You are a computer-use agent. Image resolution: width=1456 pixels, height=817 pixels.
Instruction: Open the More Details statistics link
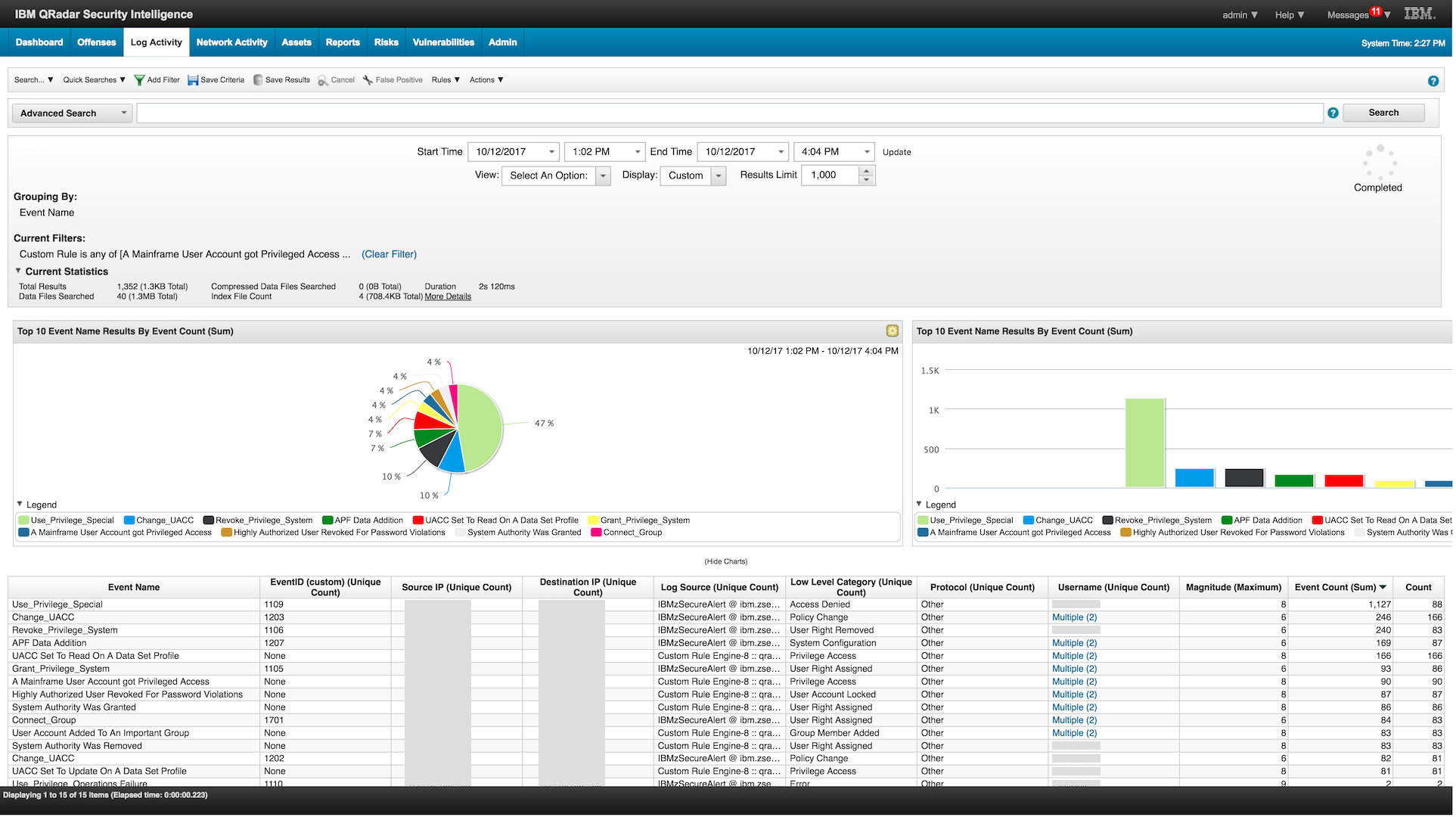click(448, 297)
